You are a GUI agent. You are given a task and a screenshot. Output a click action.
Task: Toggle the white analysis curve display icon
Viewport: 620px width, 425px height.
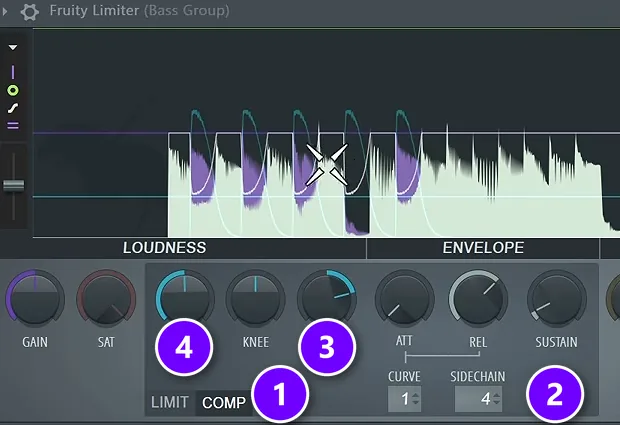13,108
